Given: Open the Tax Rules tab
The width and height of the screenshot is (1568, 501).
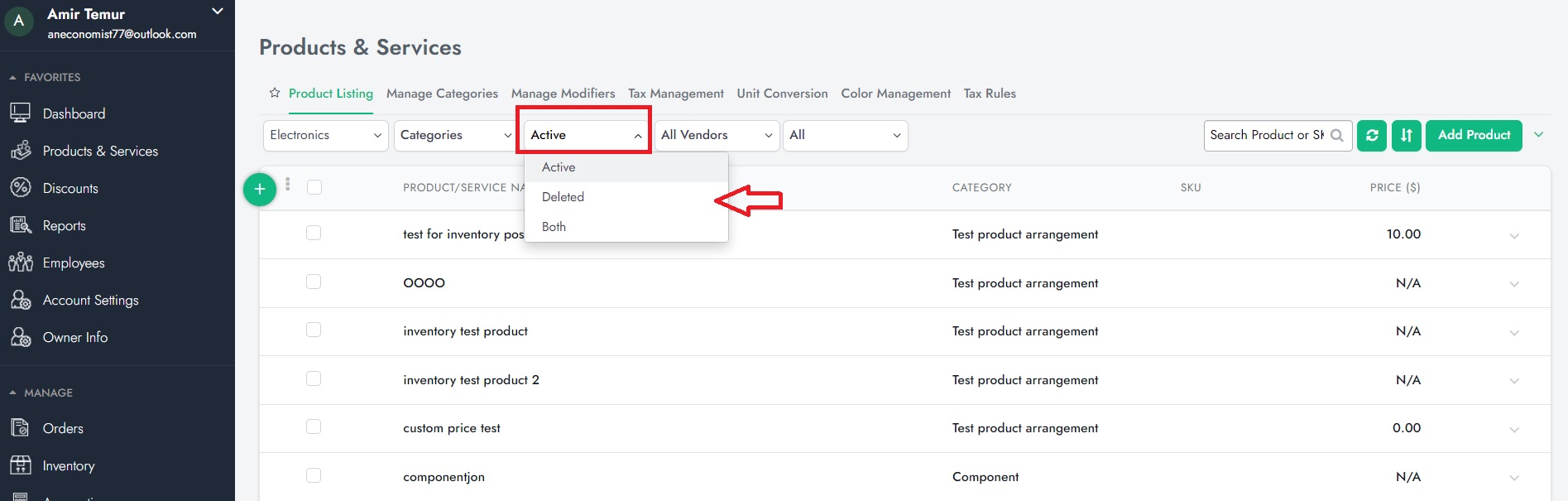Looking at the screenshot, I should click(990, 94).
